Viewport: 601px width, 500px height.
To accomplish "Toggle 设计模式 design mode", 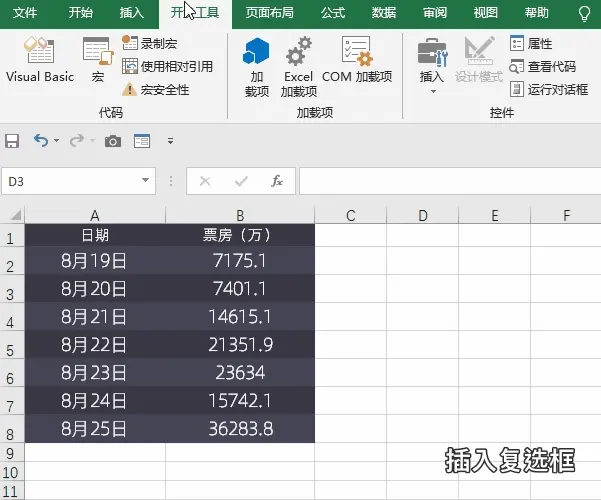I will 479,60.
